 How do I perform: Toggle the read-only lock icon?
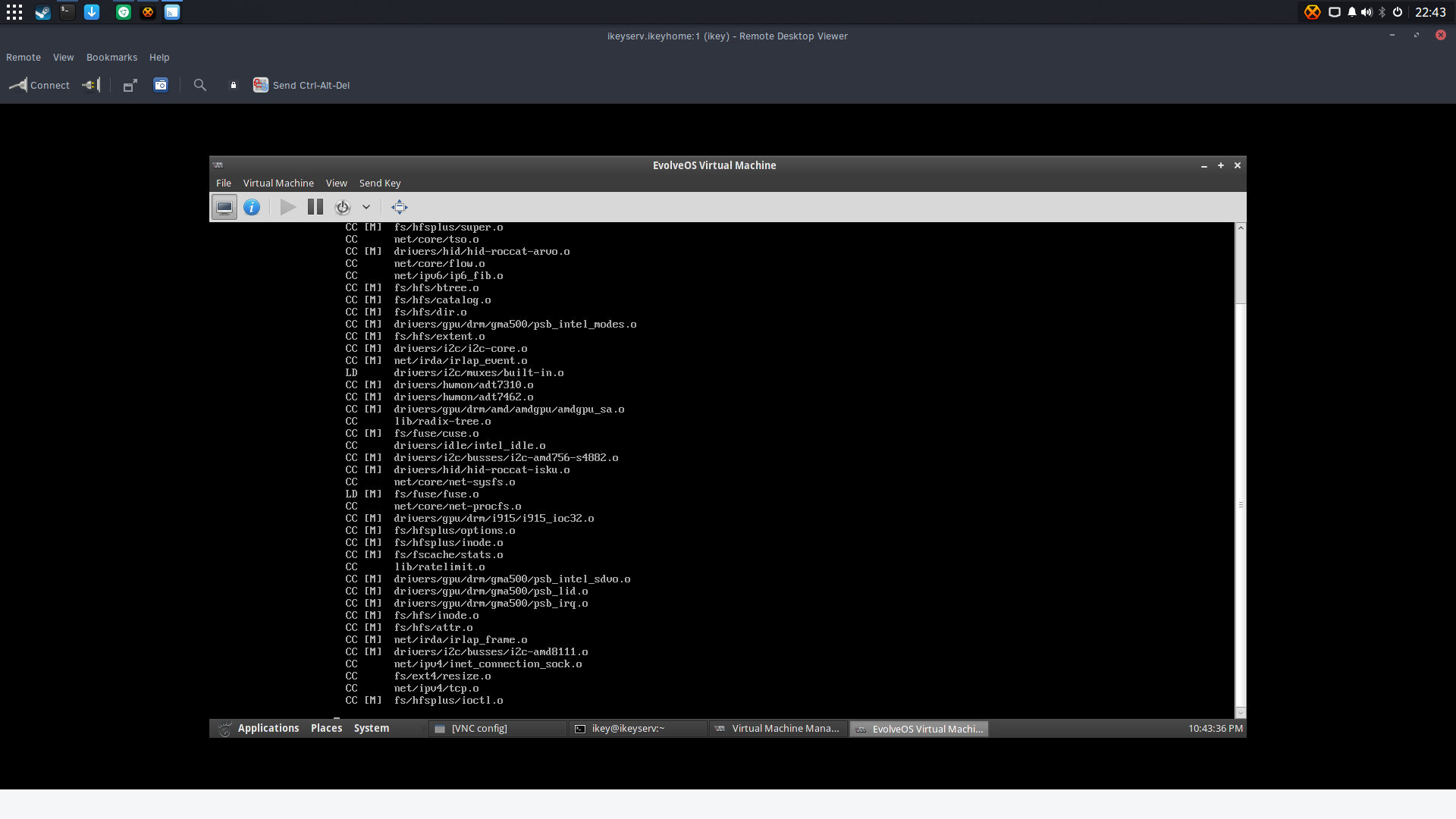(x=234, y=85)
